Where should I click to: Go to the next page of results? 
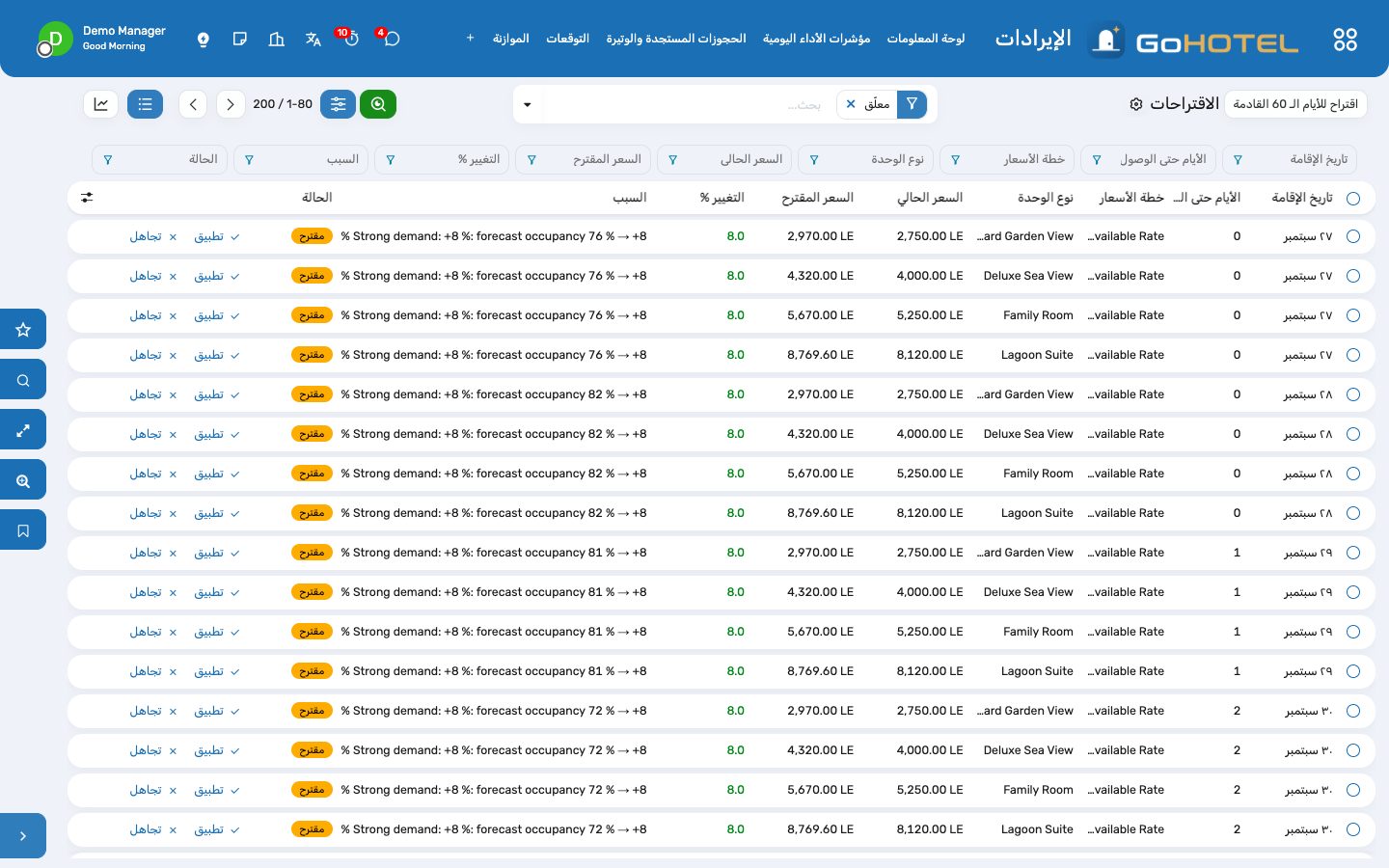[231, 104]
